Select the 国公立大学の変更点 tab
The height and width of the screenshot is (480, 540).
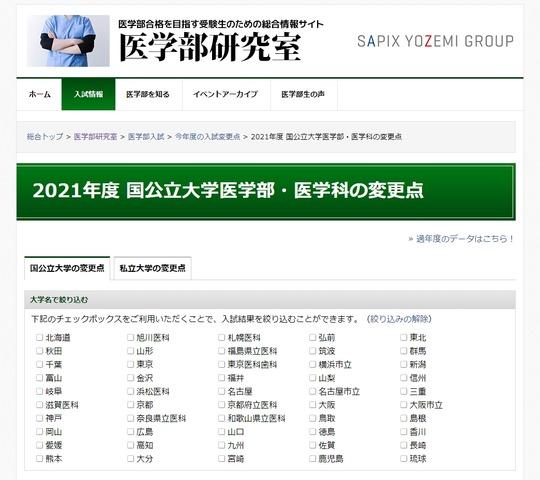[x=67, y=268]
